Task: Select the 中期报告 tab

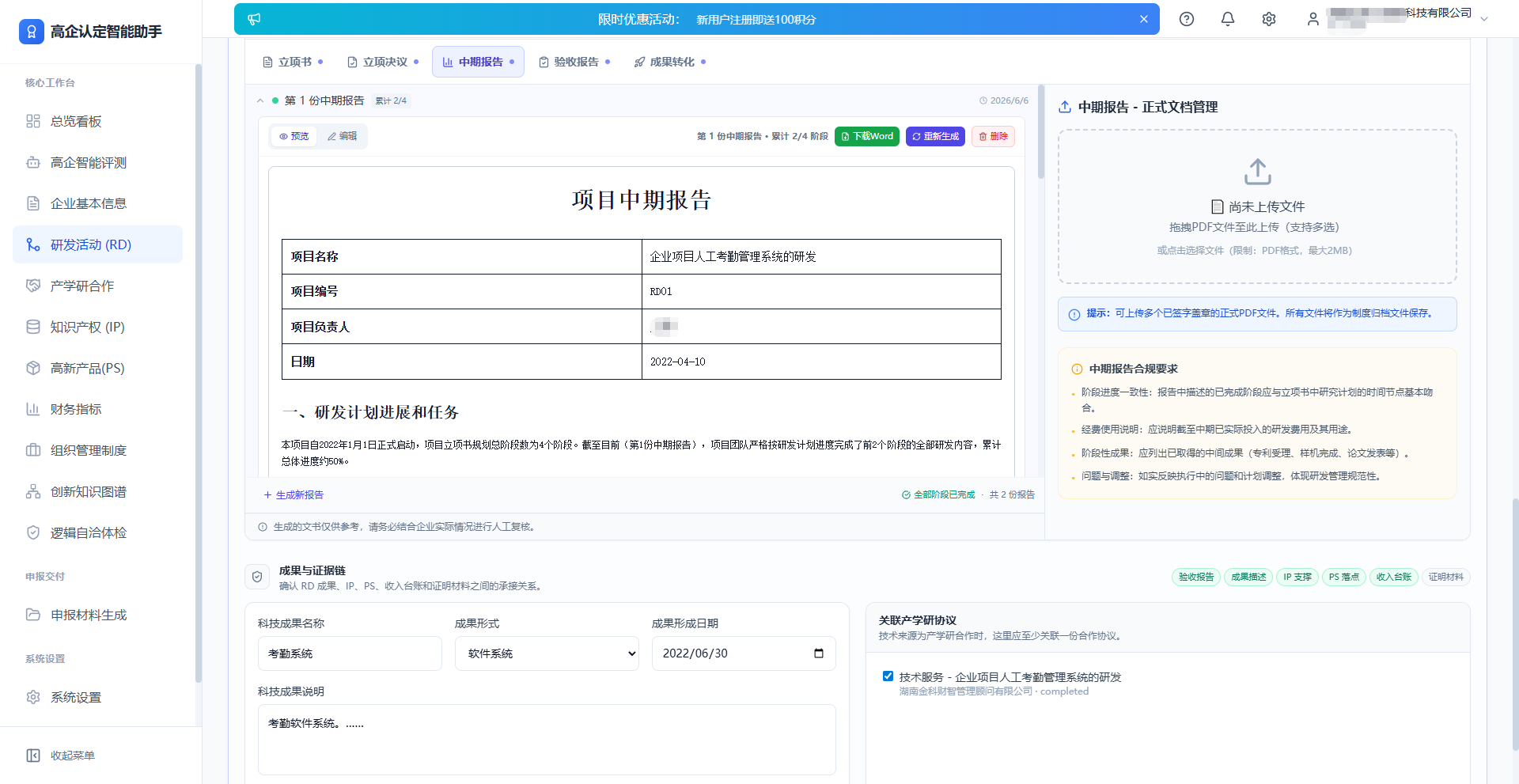Action: click(478, 62)
